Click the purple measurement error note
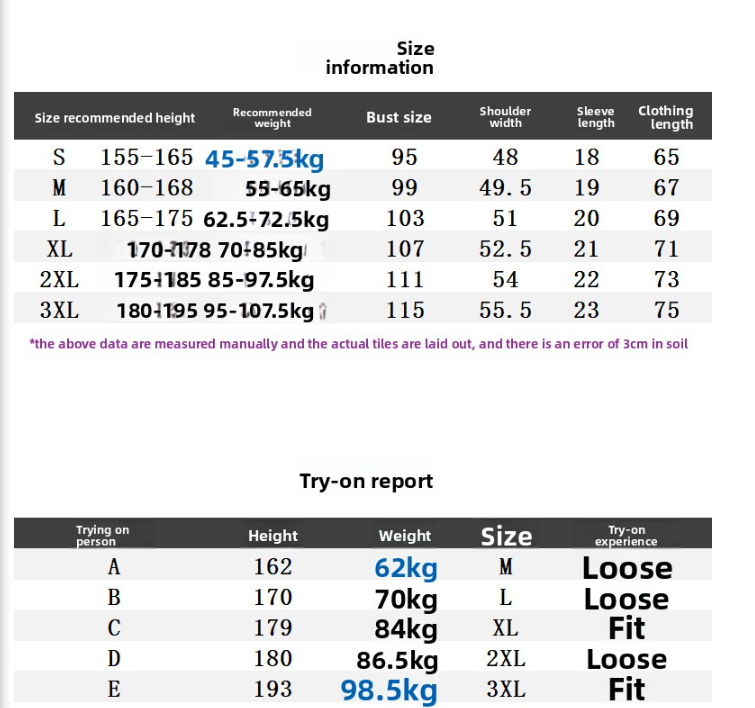 tap(358, 344)
